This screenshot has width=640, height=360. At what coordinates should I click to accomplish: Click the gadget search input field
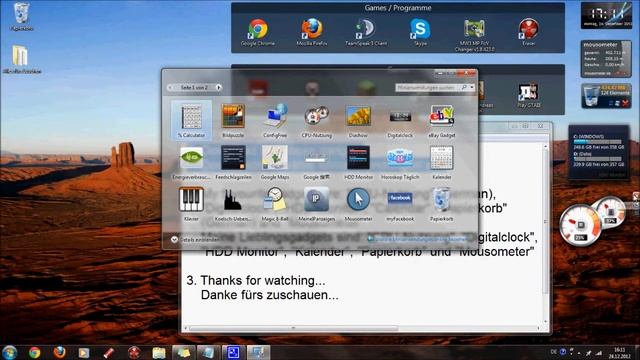pyautogui.click(x=428, y=87)
